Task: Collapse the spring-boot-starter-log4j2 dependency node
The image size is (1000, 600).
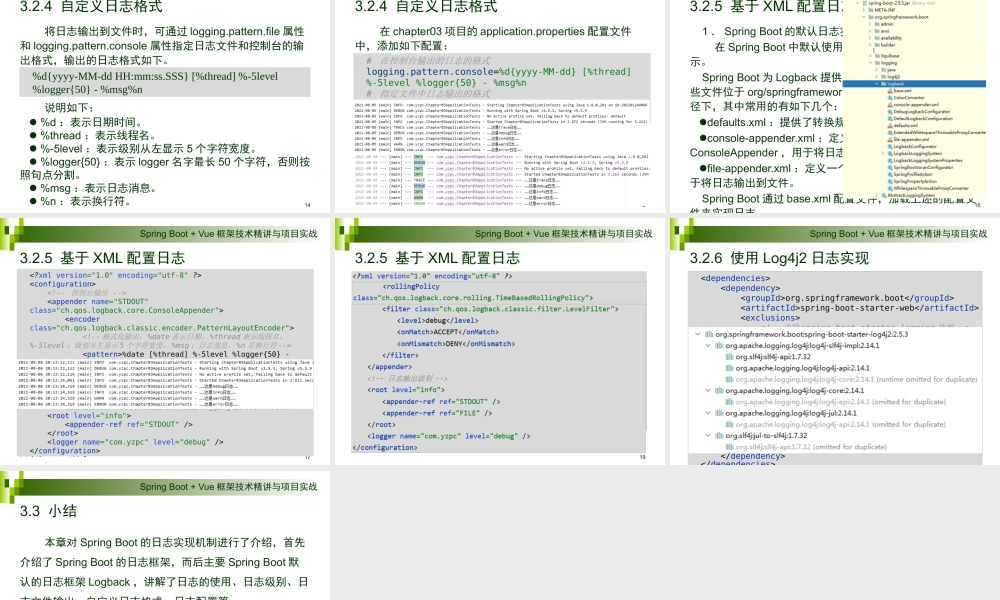Action: pyautogui.click(x=696, y=334)
